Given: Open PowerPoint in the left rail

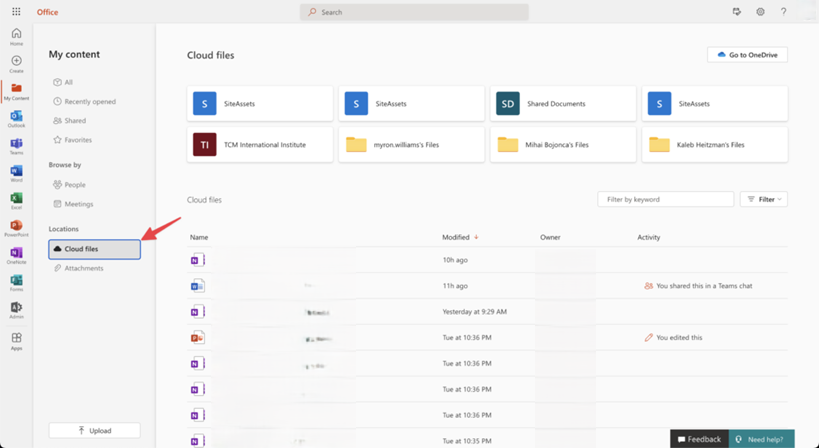Looking at the screenshot, I should pyautogui.click(x=16, y=228).
